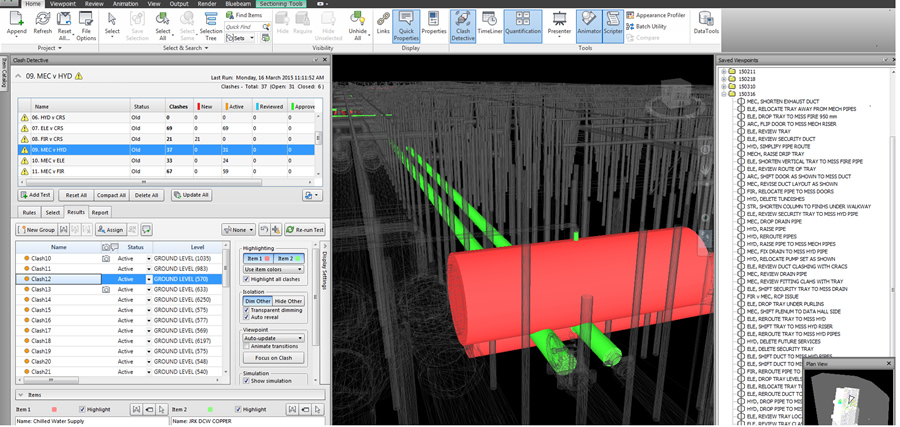
Task: Expand the 150211 viewpoints folder
Action: click(x=724, y=71)
